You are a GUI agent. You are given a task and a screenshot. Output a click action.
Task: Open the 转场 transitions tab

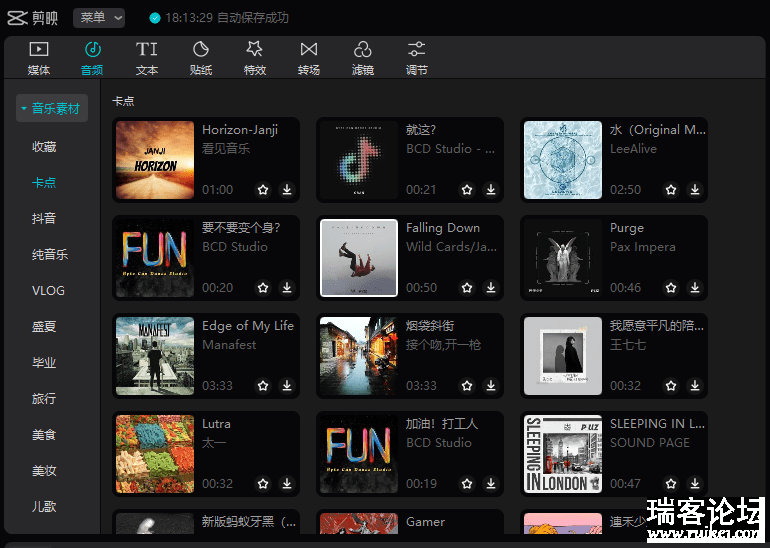pyautogui.click(x=308, y=58)
